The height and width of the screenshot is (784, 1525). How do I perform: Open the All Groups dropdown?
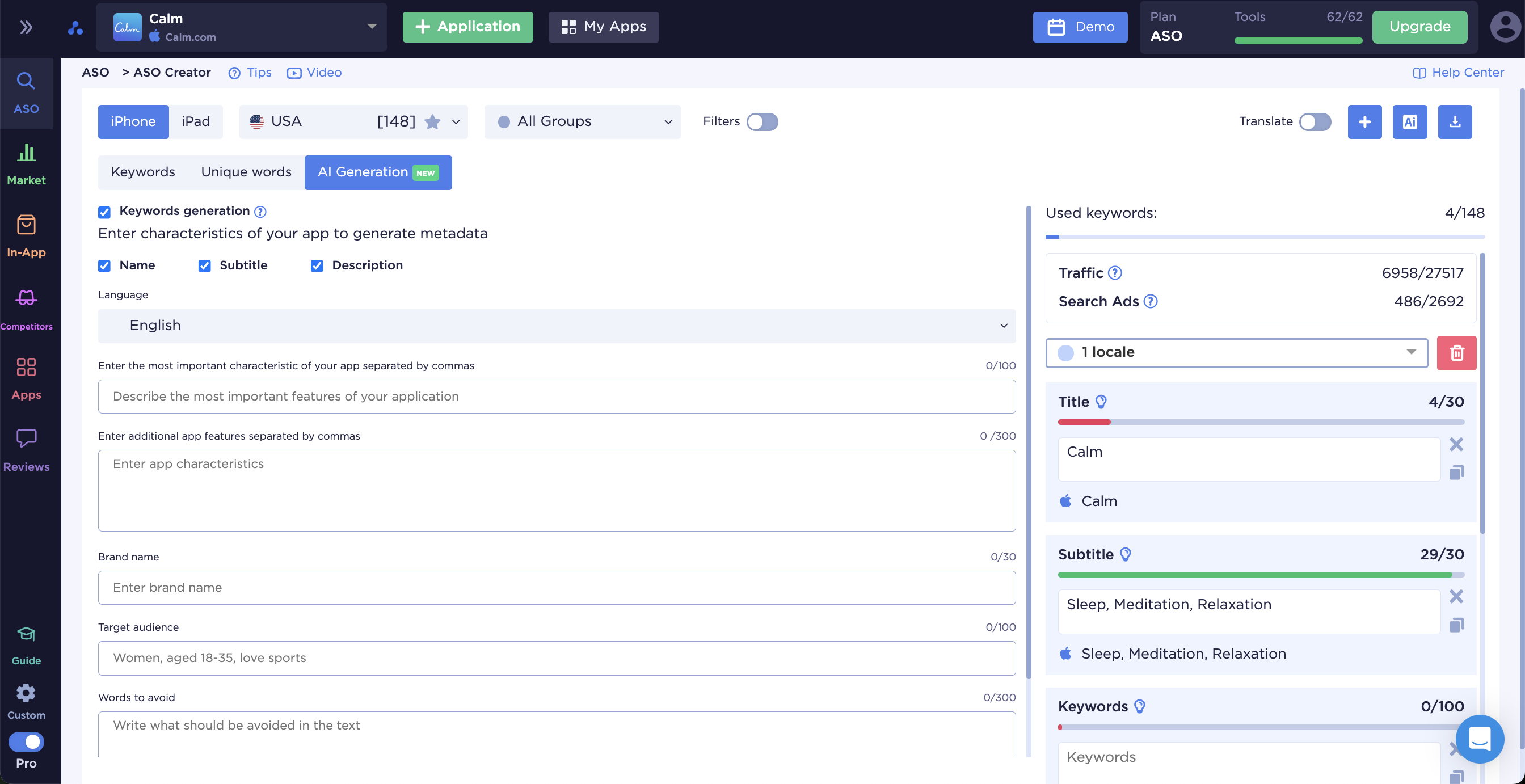point(583,122)
